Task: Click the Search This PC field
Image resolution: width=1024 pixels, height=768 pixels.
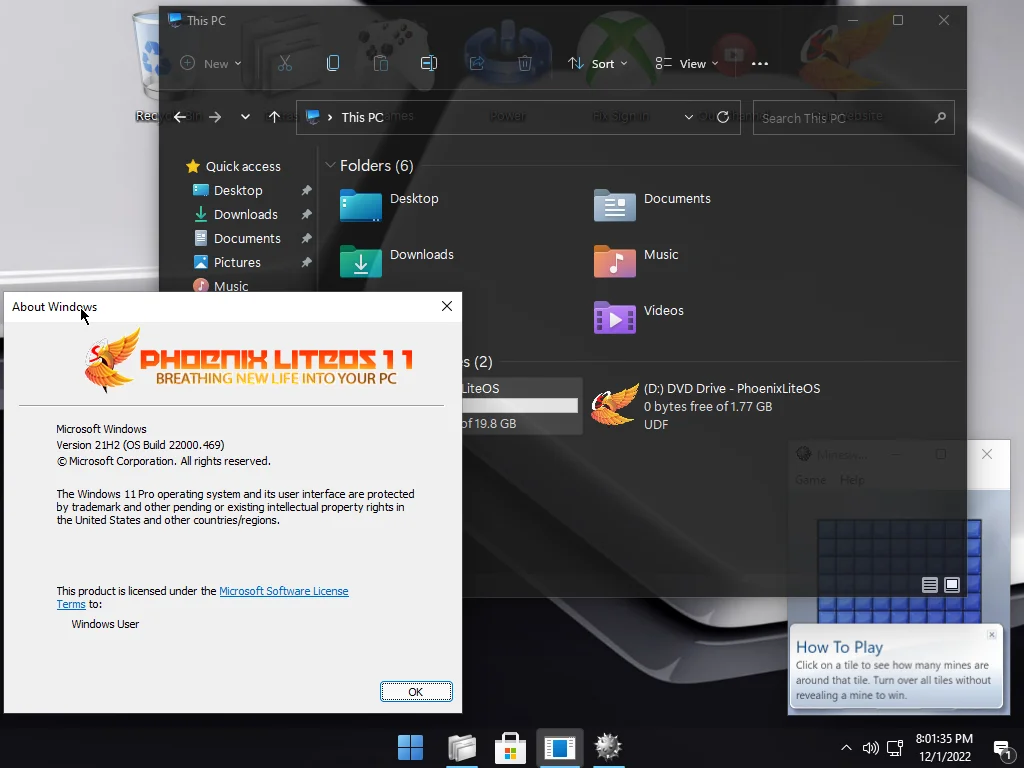Action: point(854,118)
